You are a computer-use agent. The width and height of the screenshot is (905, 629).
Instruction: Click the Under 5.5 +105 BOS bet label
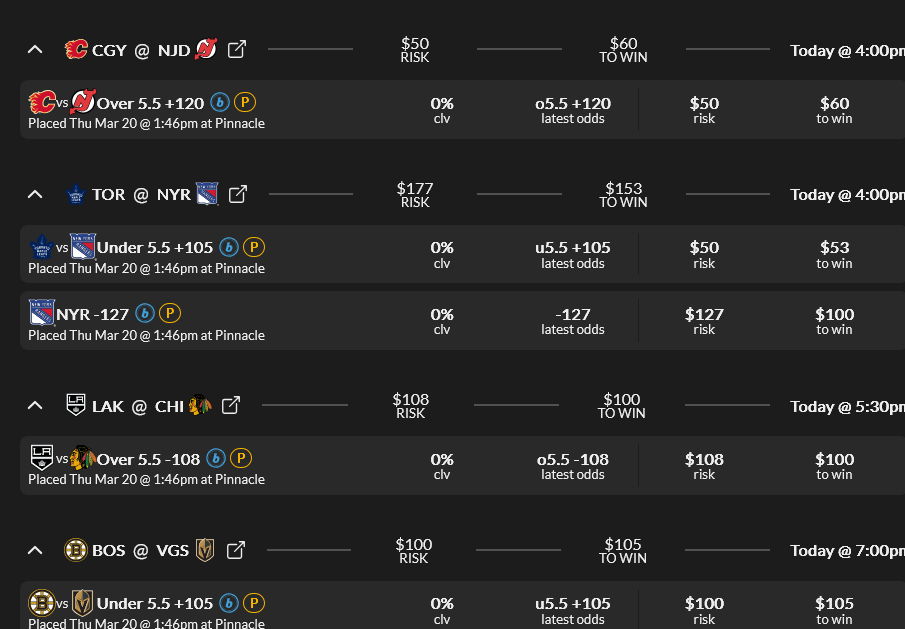pos(155,604)
